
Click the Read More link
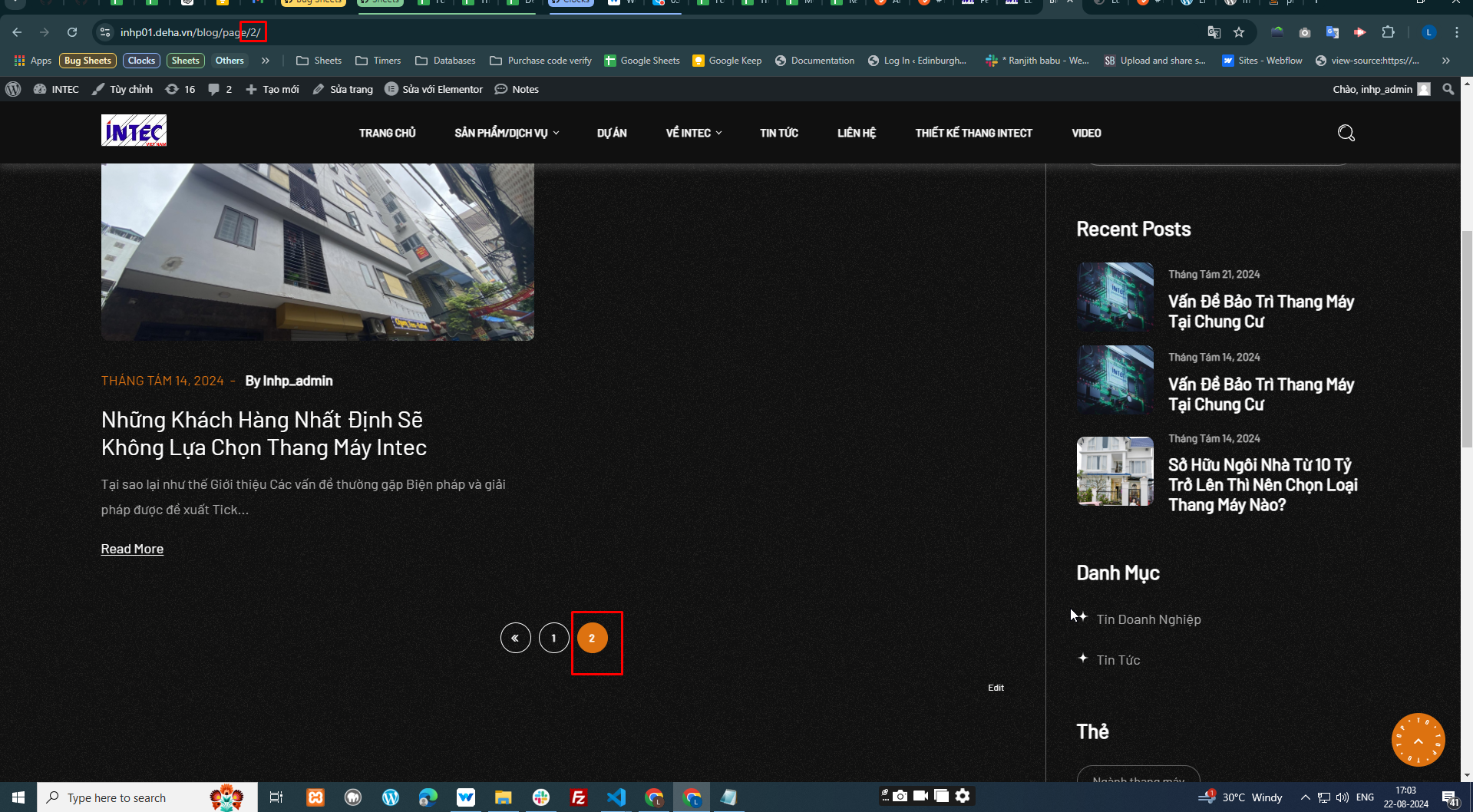coord(132,549)
